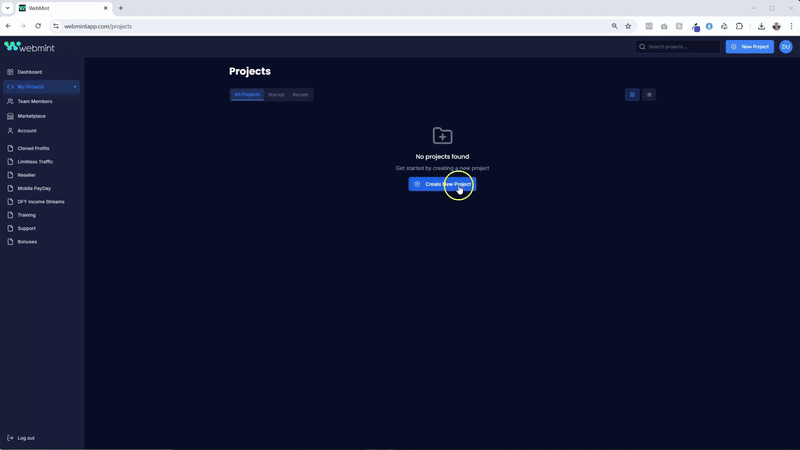The width and height of the screenshot is (800, 450).
Task: Open the tab search dropdown arrow
Action: click(7, 8)
